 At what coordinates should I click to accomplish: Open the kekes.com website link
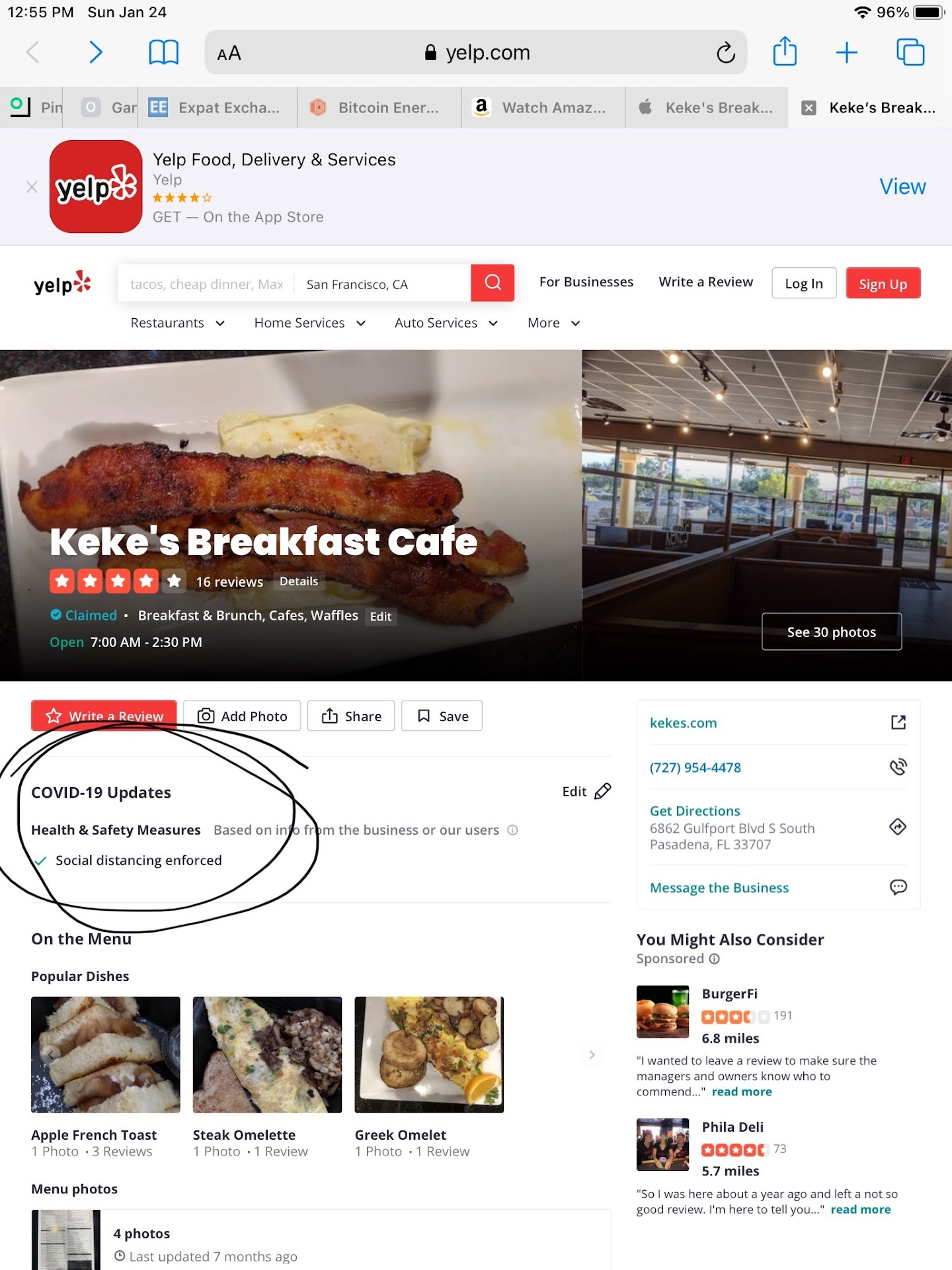[683, 723]
